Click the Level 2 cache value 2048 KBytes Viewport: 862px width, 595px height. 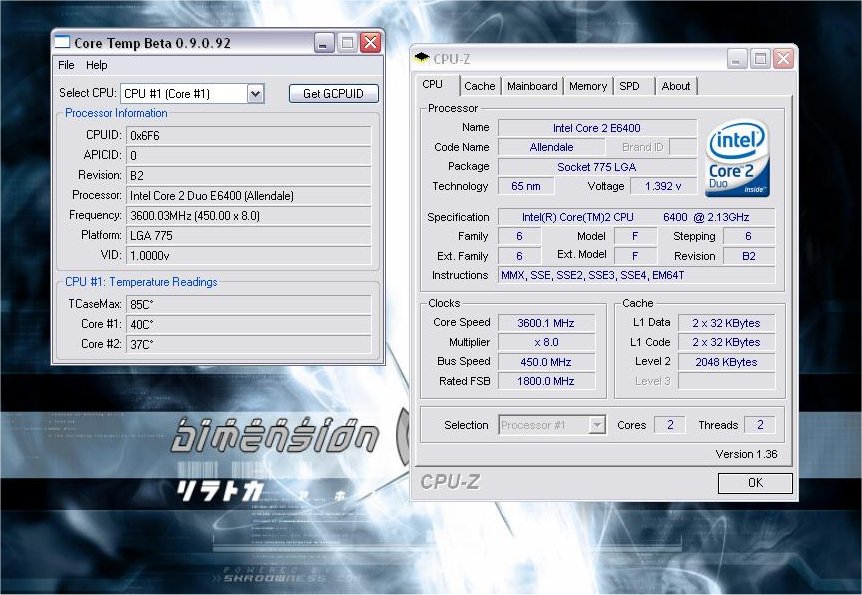(x=726, y=362)
